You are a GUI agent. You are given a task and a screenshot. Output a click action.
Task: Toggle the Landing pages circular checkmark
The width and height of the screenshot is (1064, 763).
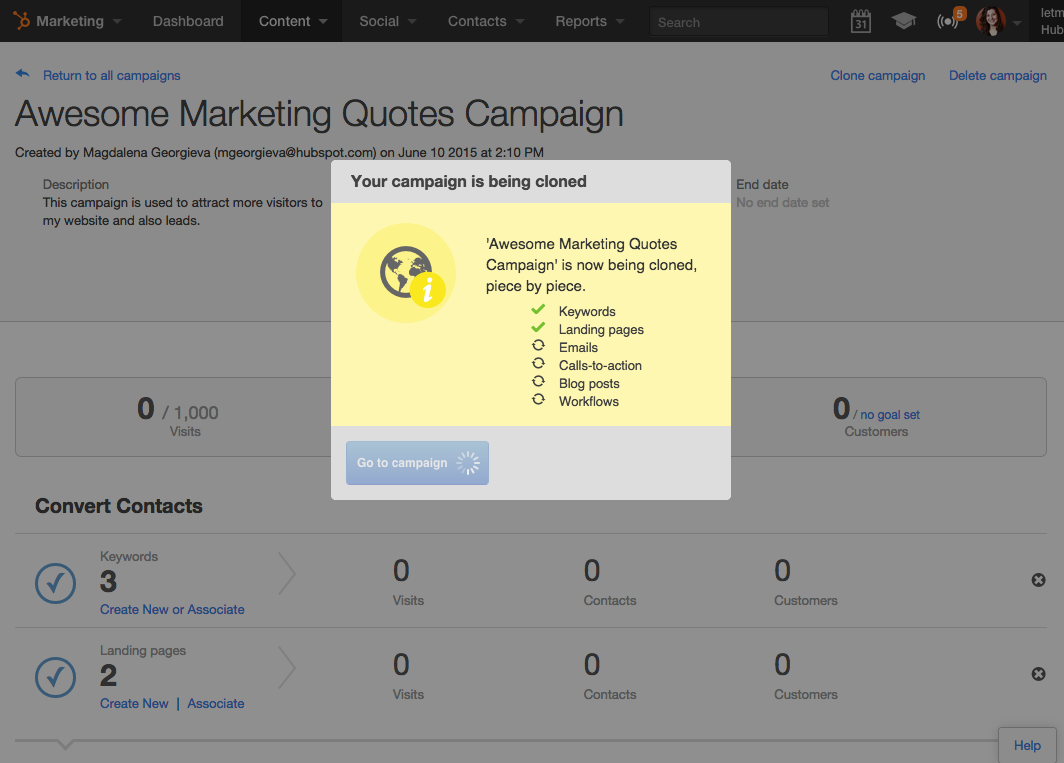(x=56, y=677)
